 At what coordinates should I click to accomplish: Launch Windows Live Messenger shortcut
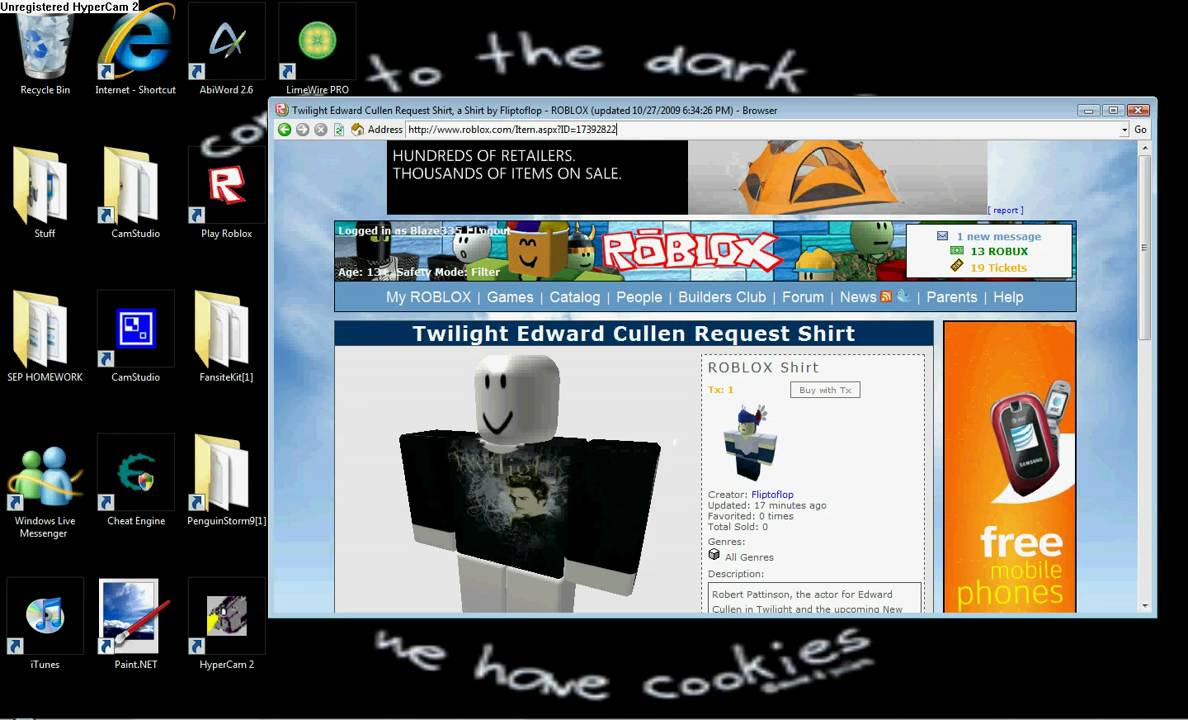click(45, 487)
